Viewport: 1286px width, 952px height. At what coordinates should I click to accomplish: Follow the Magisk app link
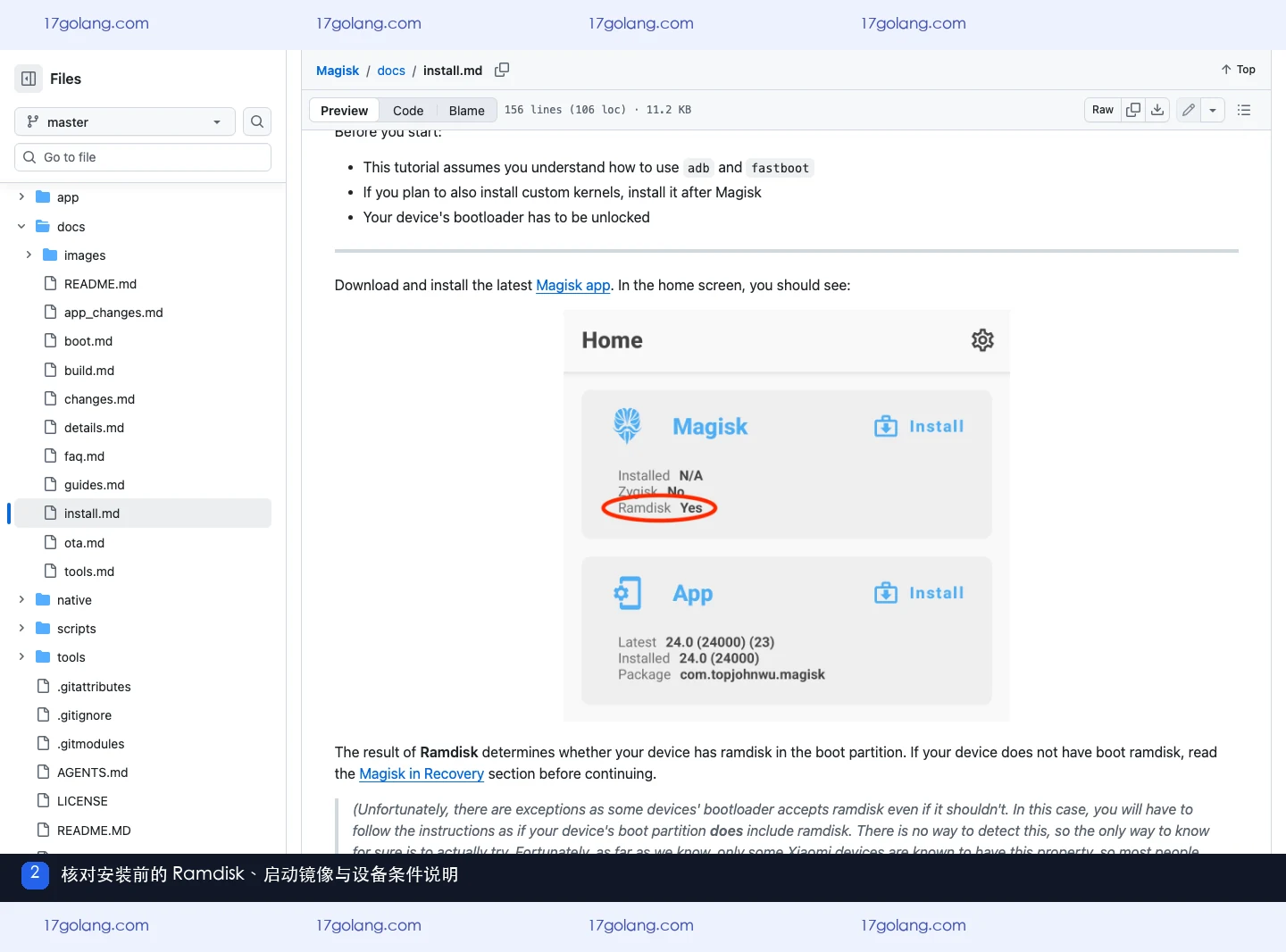point(573,285)
